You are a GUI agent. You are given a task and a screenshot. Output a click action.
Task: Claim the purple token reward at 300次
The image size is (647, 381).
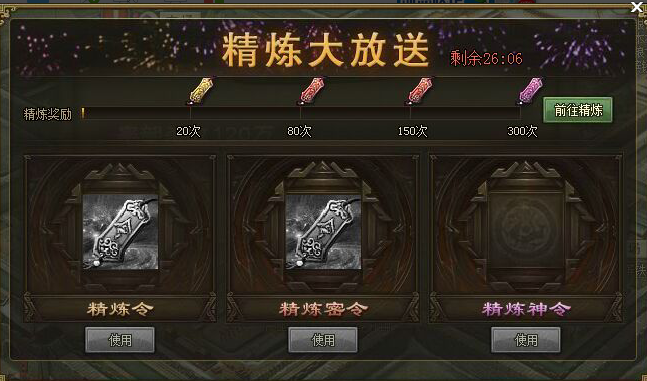tap(531, 90)
